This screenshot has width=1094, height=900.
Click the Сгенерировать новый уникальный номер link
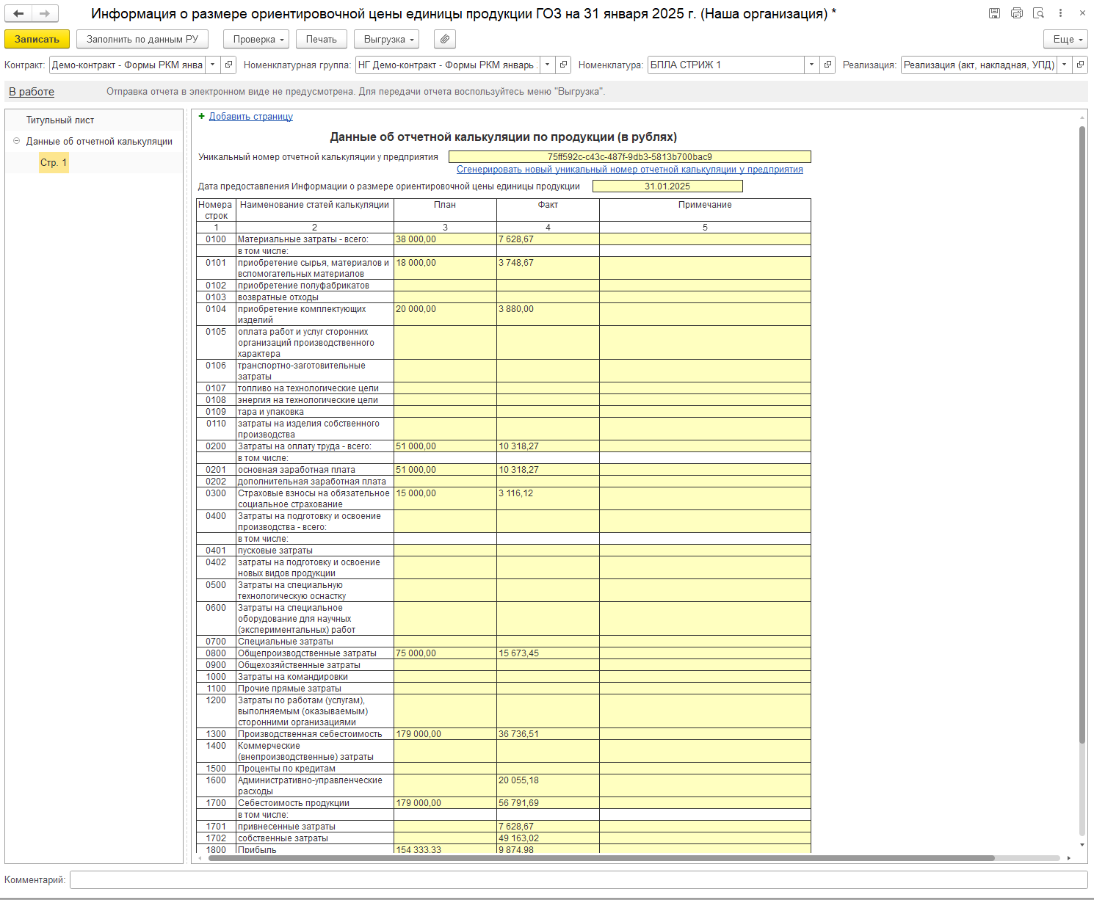[629, 170]
